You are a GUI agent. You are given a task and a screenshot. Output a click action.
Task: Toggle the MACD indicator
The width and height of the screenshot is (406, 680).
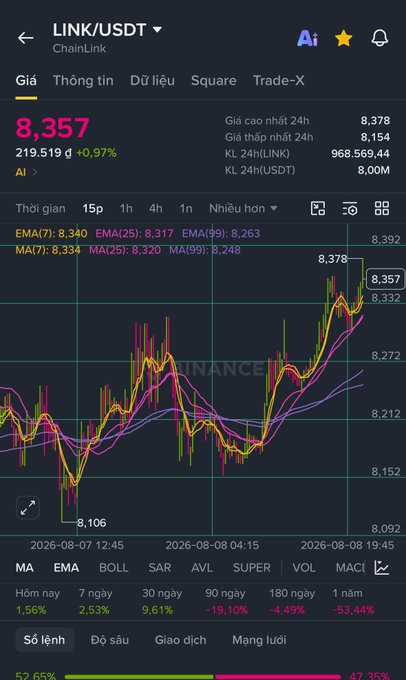[350, 568]
